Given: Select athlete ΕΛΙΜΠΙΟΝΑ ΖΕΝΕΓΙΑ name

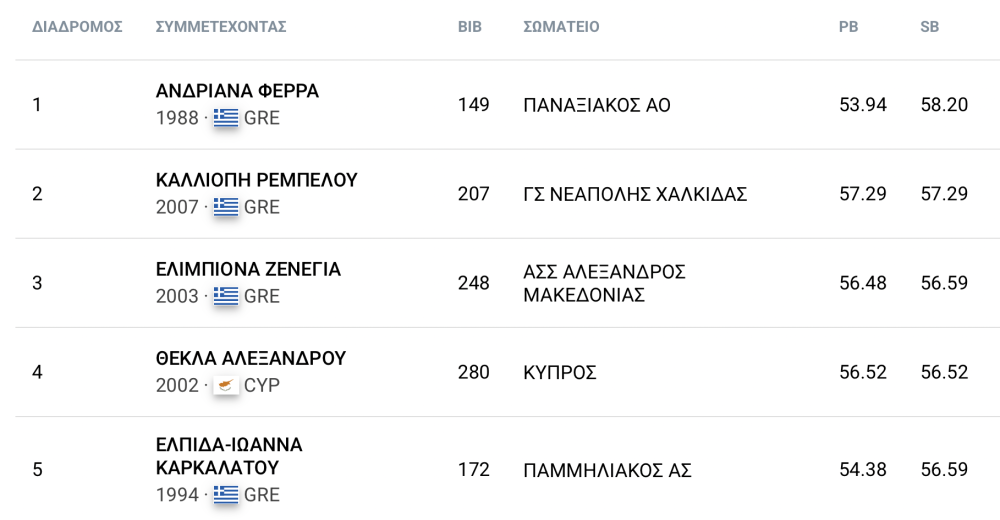Looking at the screenshot, I should [x=248, y=270].
